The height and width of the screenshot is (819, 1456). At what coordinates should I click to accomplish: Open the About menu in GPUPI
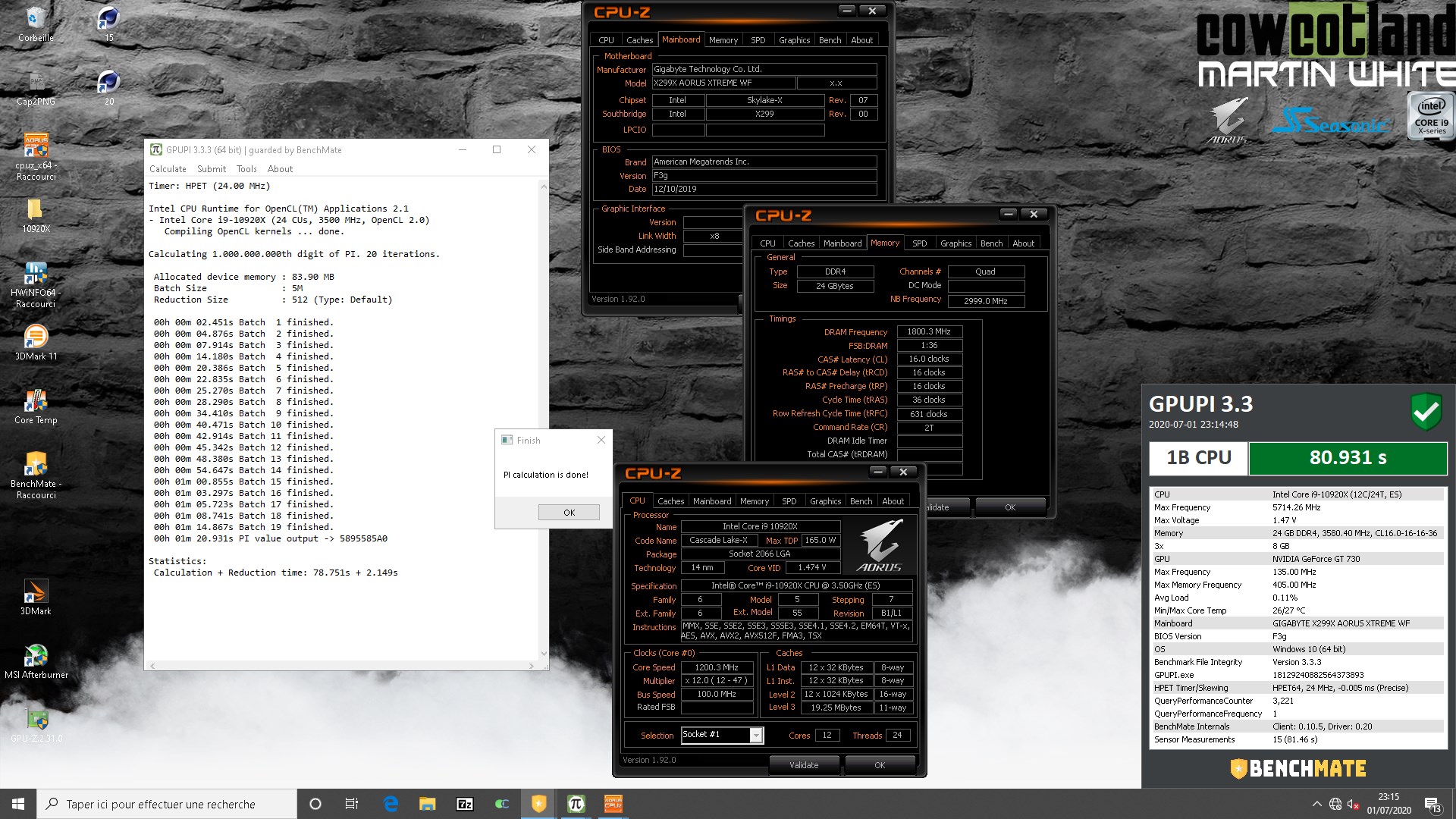pyautogui.click(x=280, y=169)
